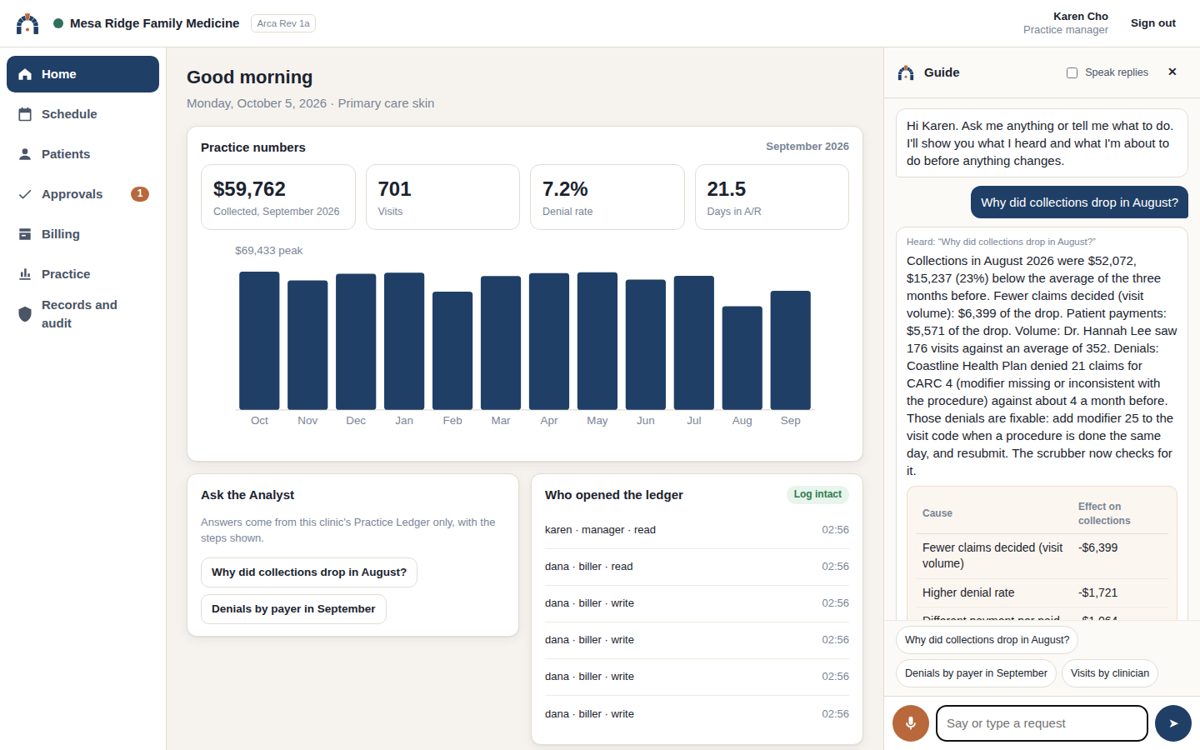This screenshot has height=750, width=1200.
Task: Click the Approvals pending count badge
Action: pos(140,194)
